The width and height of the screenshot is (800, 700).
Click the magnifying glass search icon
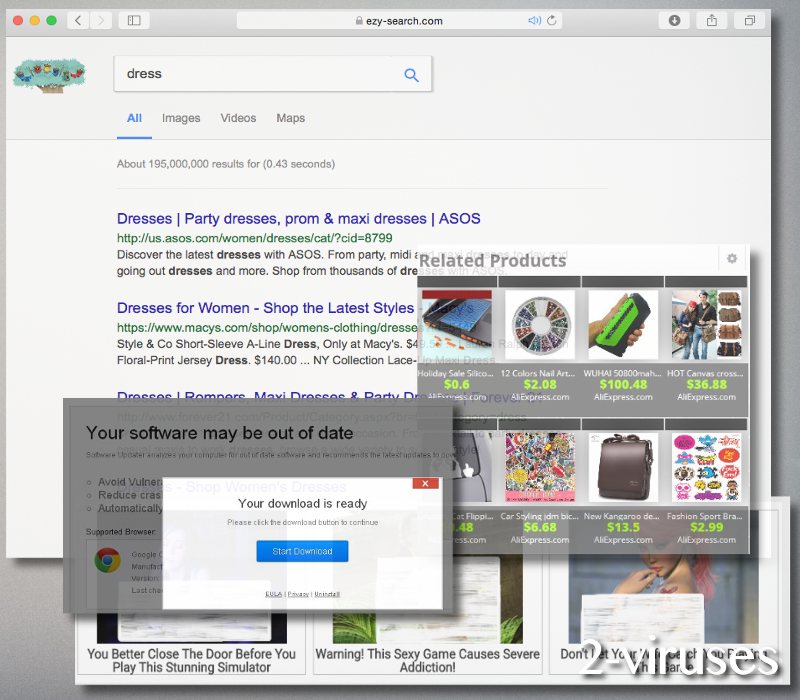[x=410, y=73]
